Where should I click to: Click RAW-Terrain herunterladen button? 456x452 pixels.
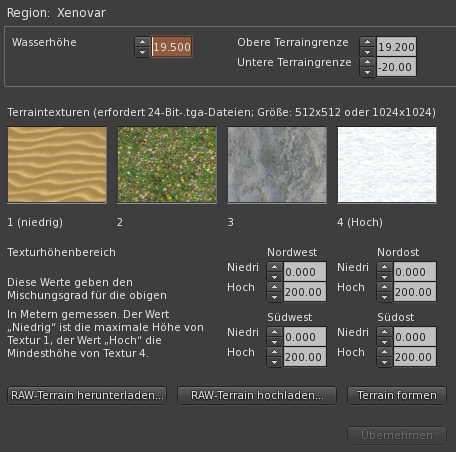[x=87, y=395]
